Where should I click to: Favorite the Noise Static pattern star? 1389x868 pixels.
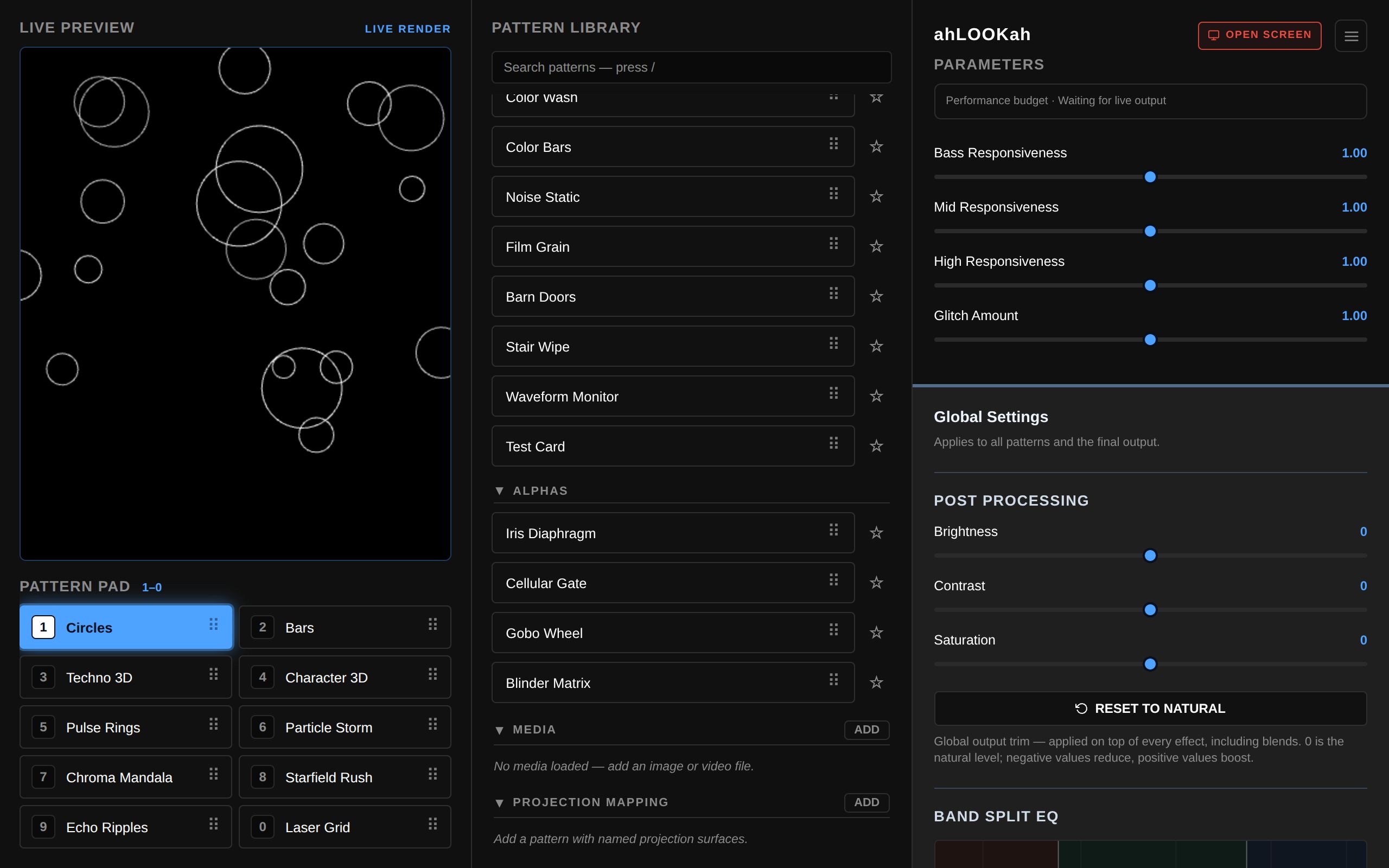tap(876, 196)
